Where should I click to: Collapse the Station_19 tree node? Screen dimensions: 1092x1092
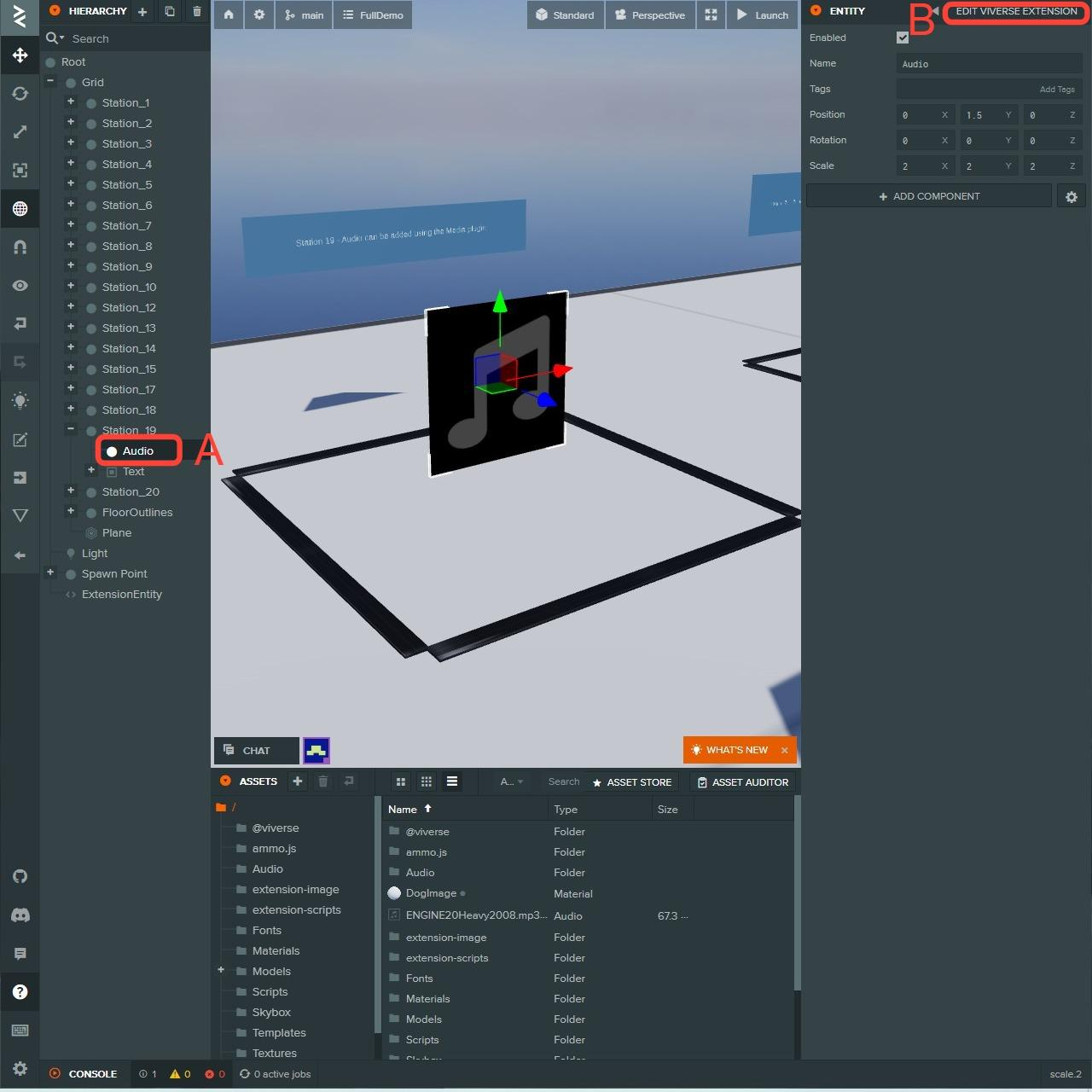(71, 429)
